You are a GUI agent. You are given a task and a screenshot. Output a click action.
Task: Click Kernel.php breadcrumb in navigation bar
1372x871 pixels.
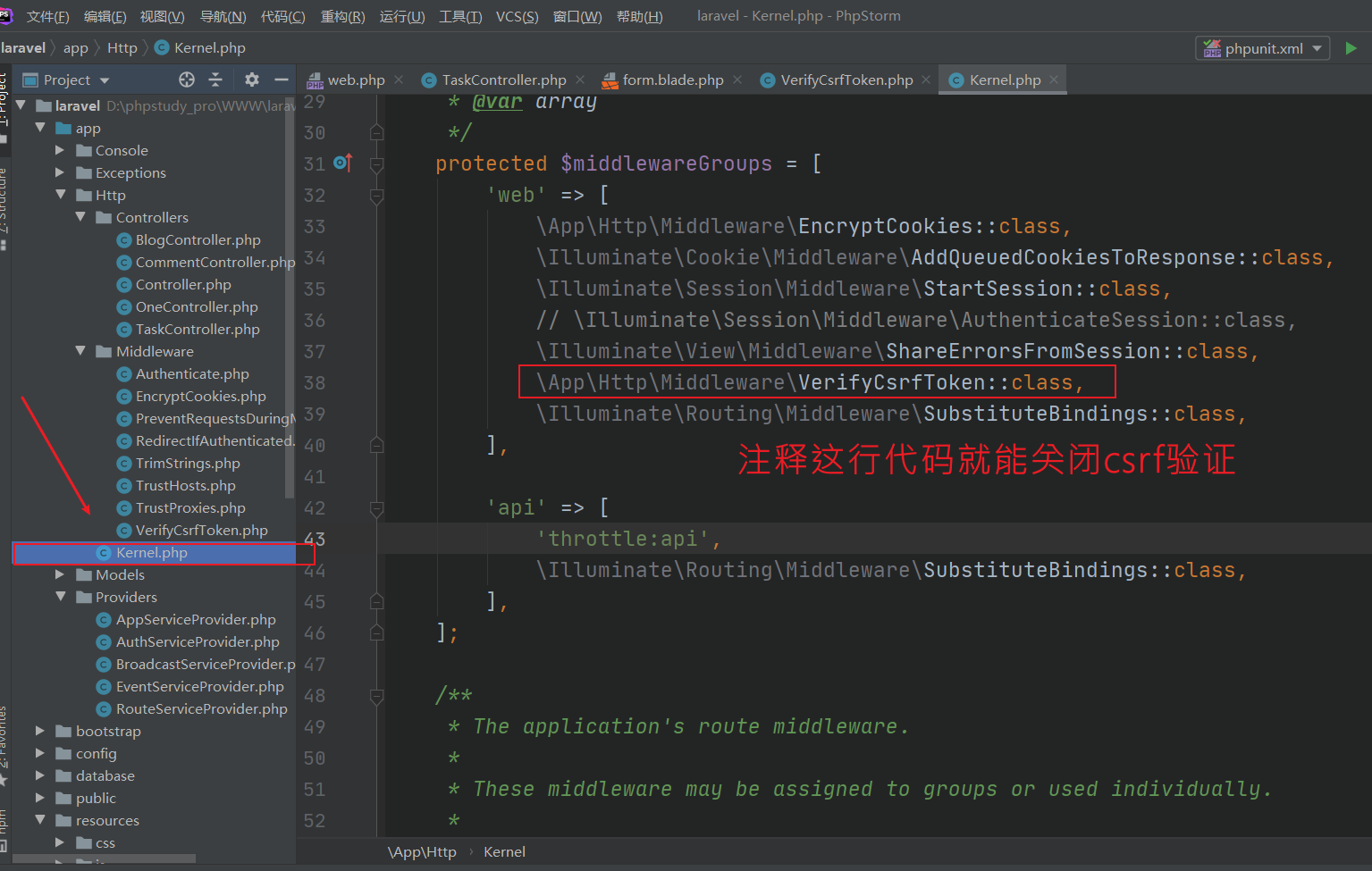click(x=200, y=48)
